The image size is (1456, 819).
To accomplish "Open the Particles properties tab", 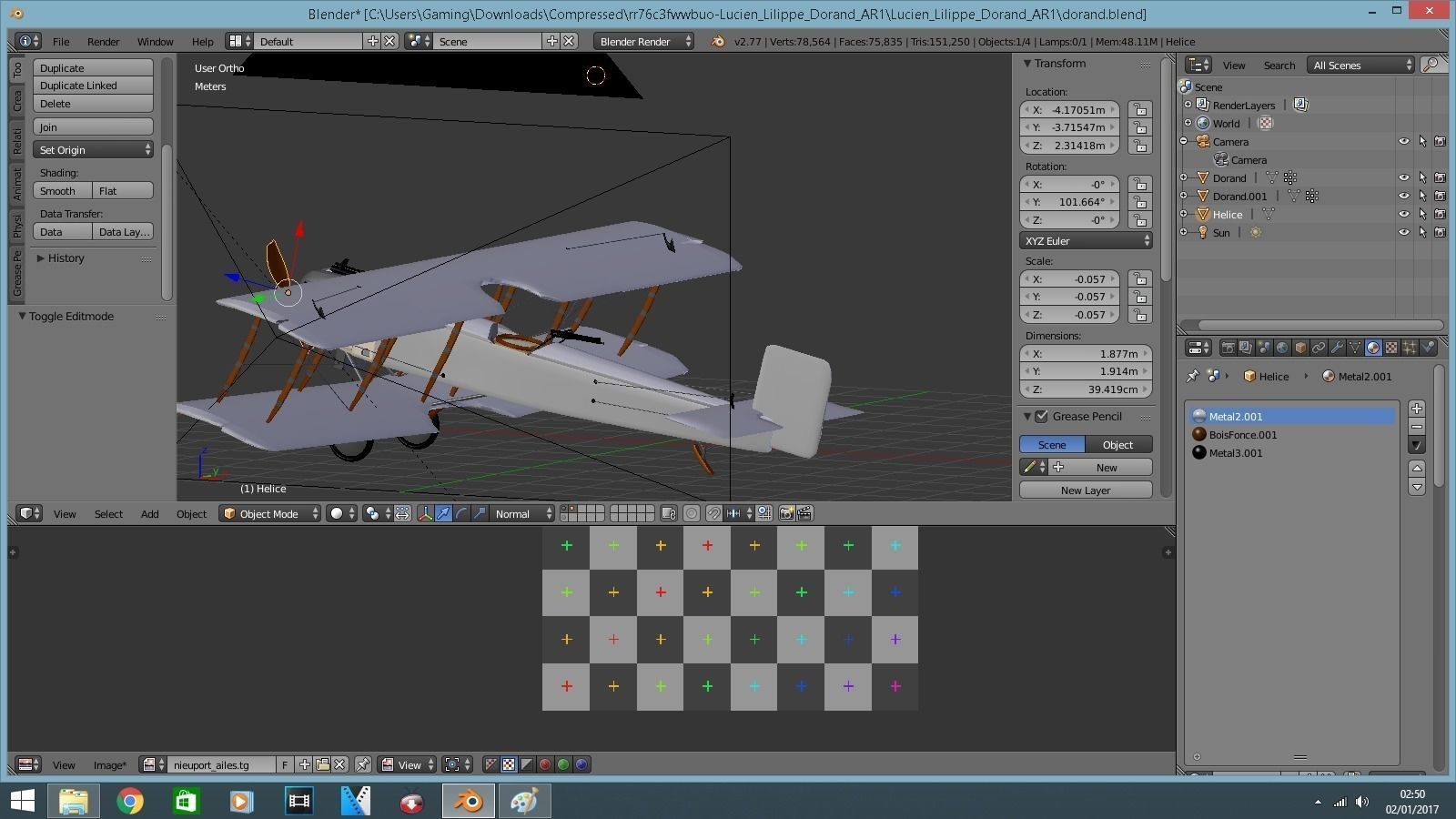I will [x=1410, y=348].
